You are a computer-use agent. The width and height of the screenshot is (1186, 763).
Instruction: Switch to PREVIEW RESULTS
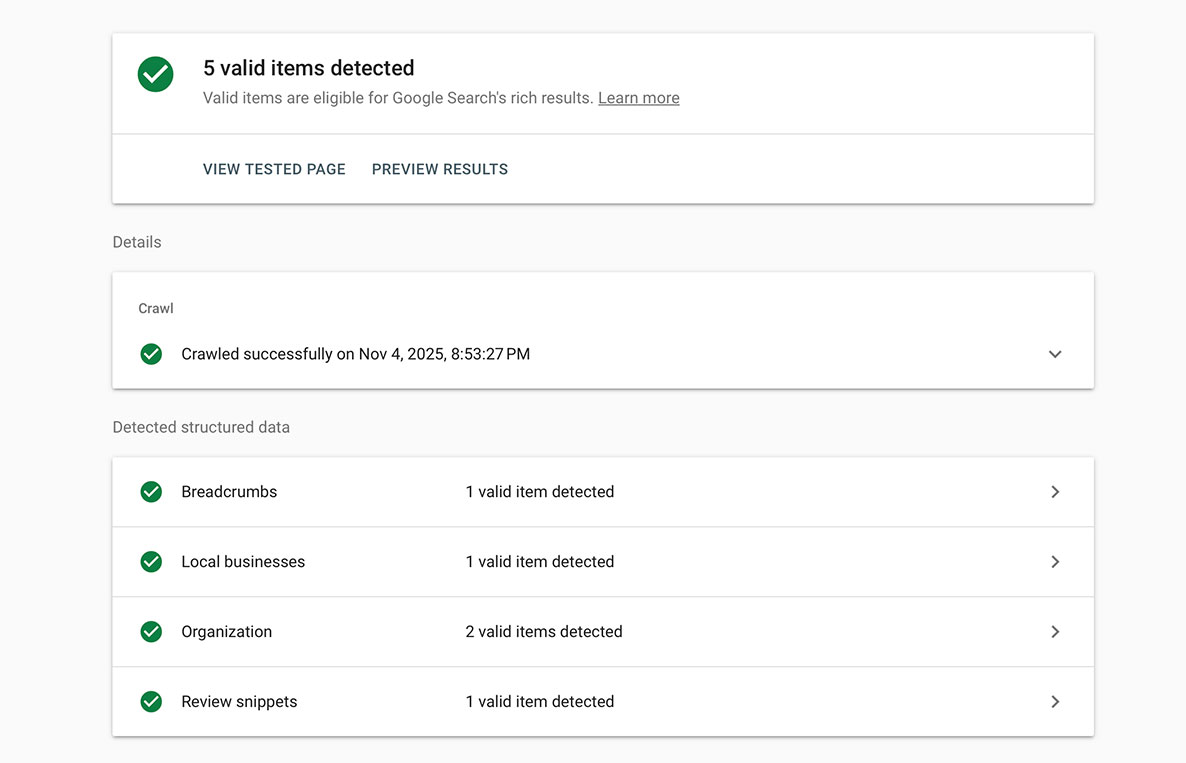440,169
